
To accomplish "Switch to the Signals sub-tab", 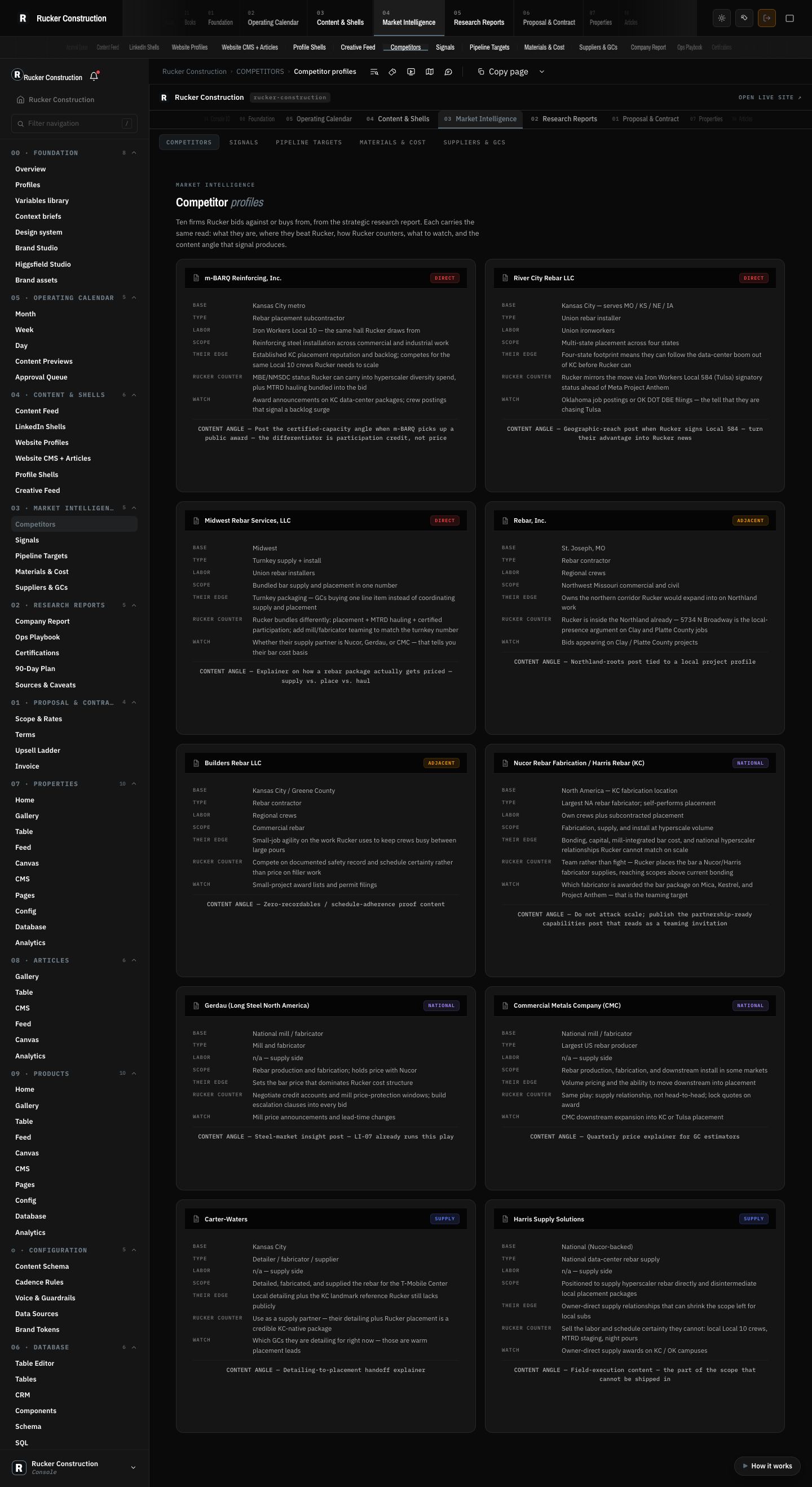I will click(x=244, y=142).
